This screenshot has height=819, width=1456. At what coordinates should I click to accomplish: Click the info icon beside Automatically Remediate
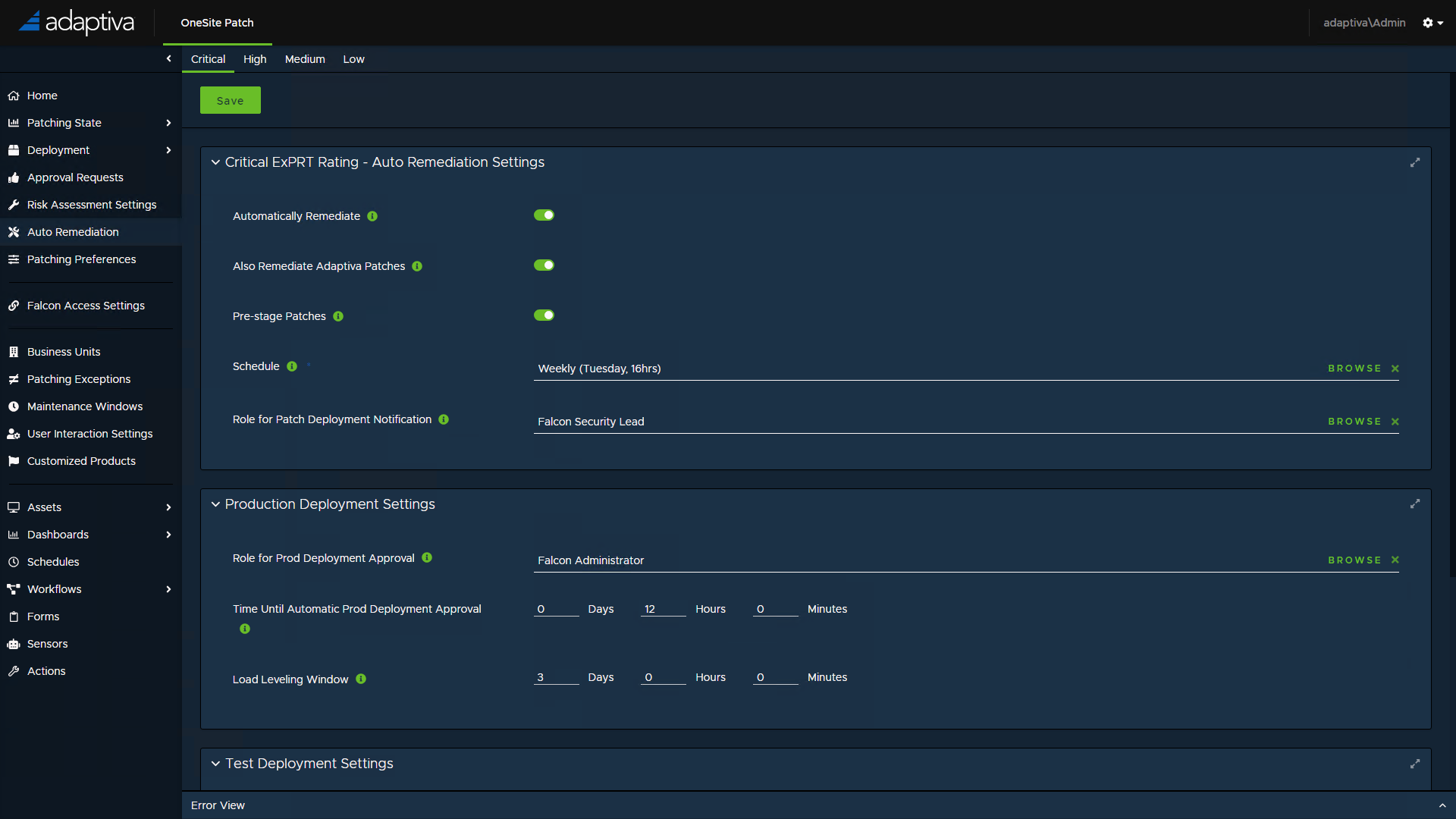click(372, 216)
